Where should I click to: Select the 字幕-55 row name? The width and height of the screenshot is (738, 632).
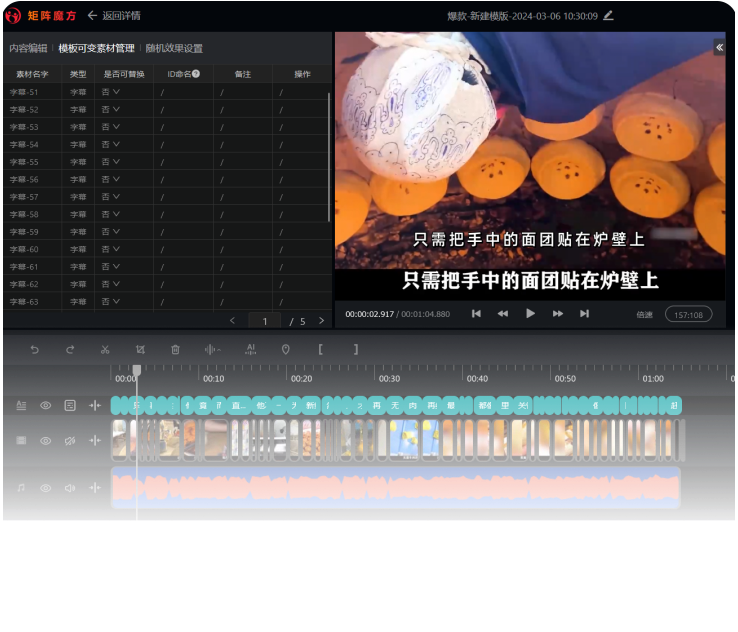[24, 162]
